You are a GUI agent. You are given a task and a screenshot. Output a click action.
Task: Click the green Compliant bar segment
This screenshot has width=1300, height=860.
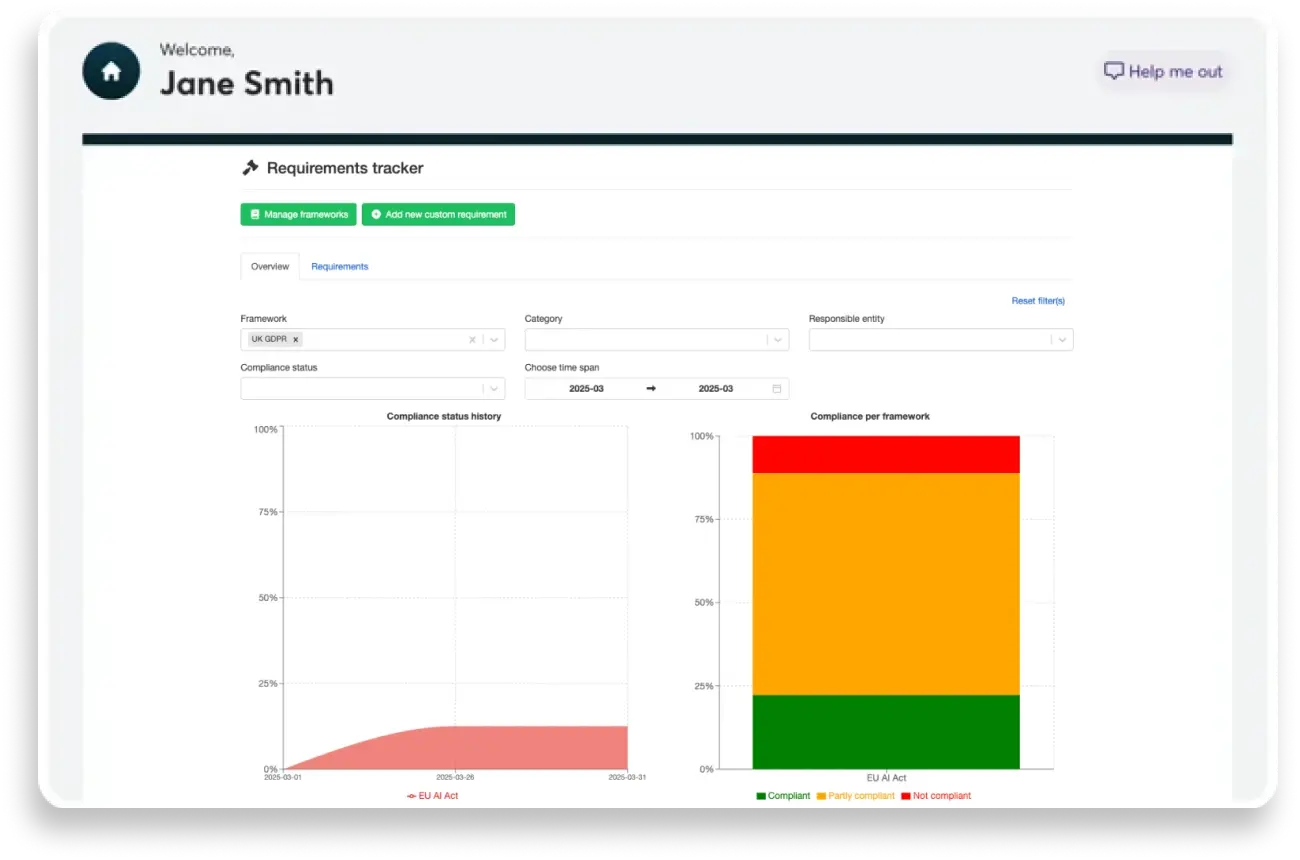886,732
